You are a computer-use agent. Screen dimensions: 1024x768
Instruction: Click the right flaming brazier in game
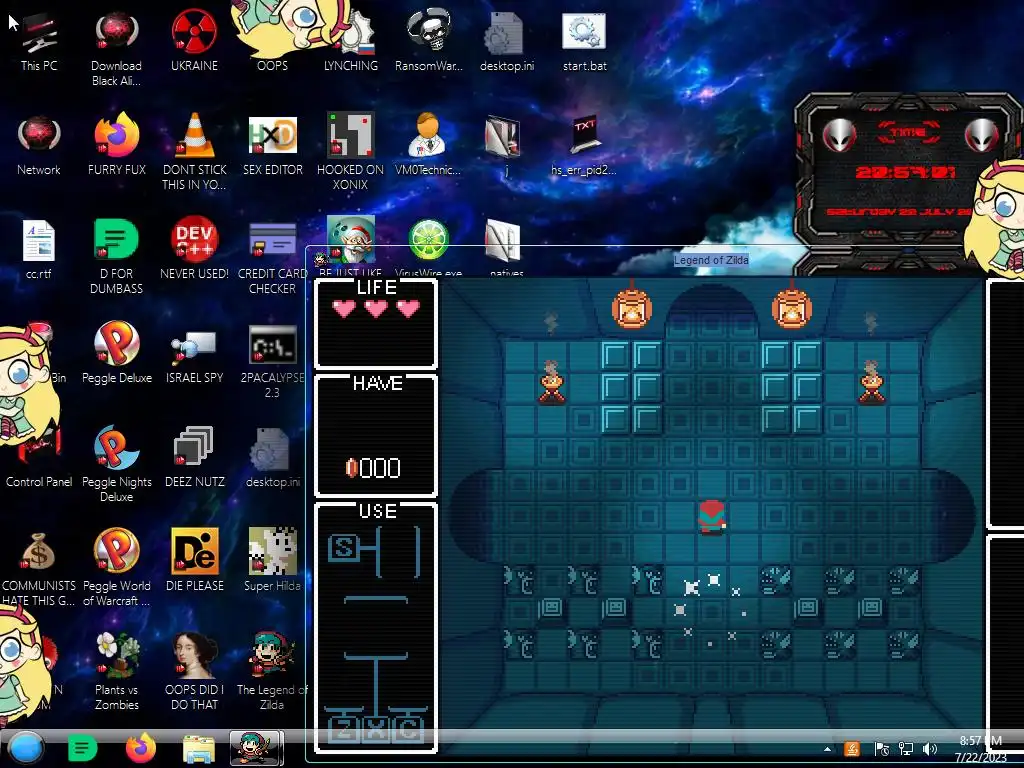click(x=871, y=383)
